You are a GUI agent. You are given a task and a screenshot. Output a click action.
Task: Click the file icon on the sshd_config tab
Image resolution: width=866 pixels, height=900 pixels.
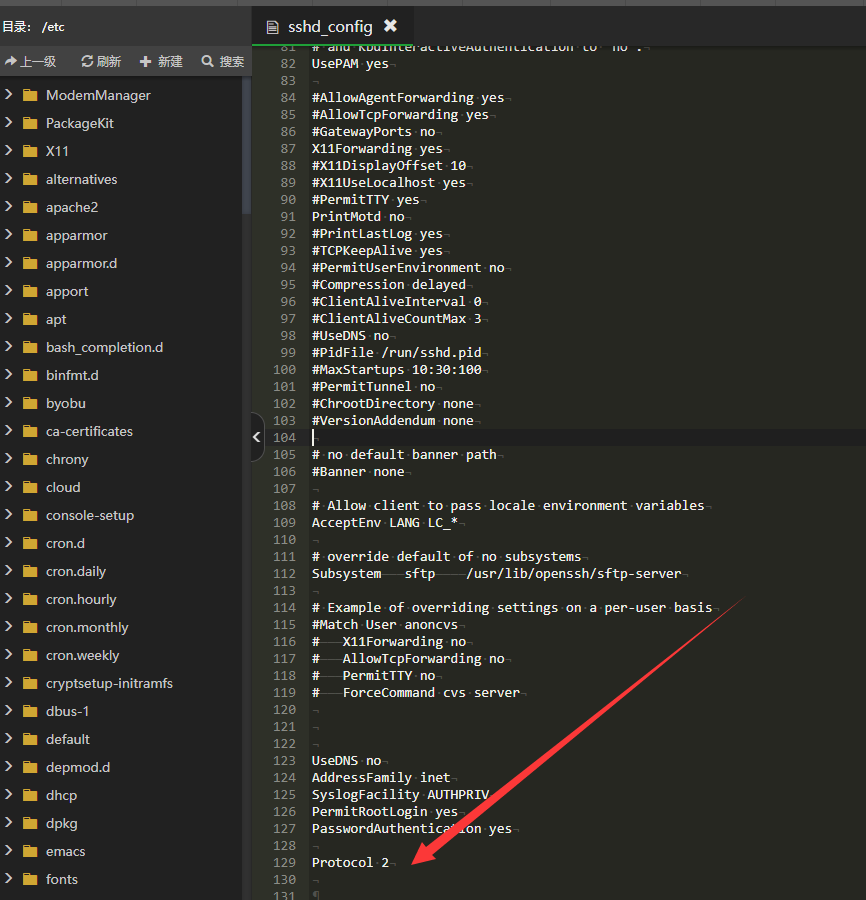tap(272, 27)
